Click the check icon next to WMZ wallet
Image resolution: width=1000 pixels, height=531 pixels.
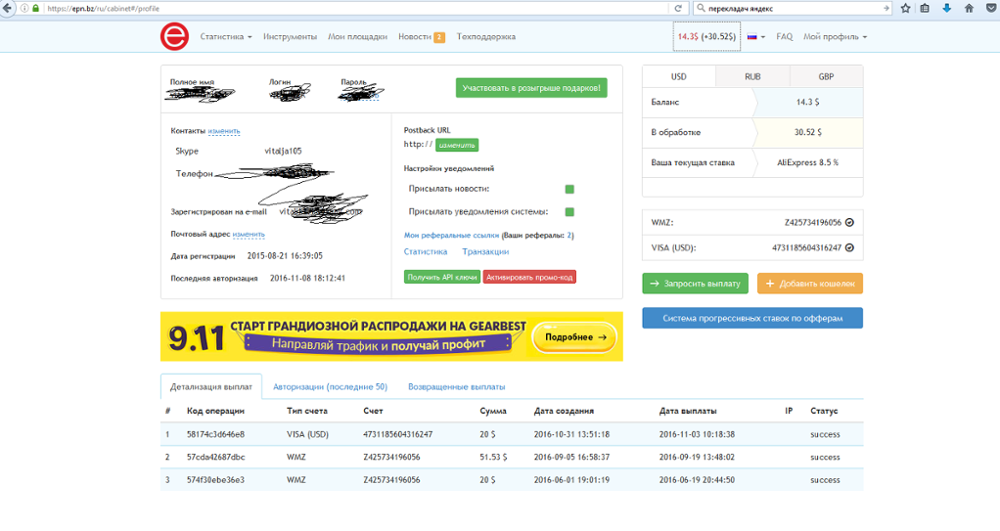point(850,223)
